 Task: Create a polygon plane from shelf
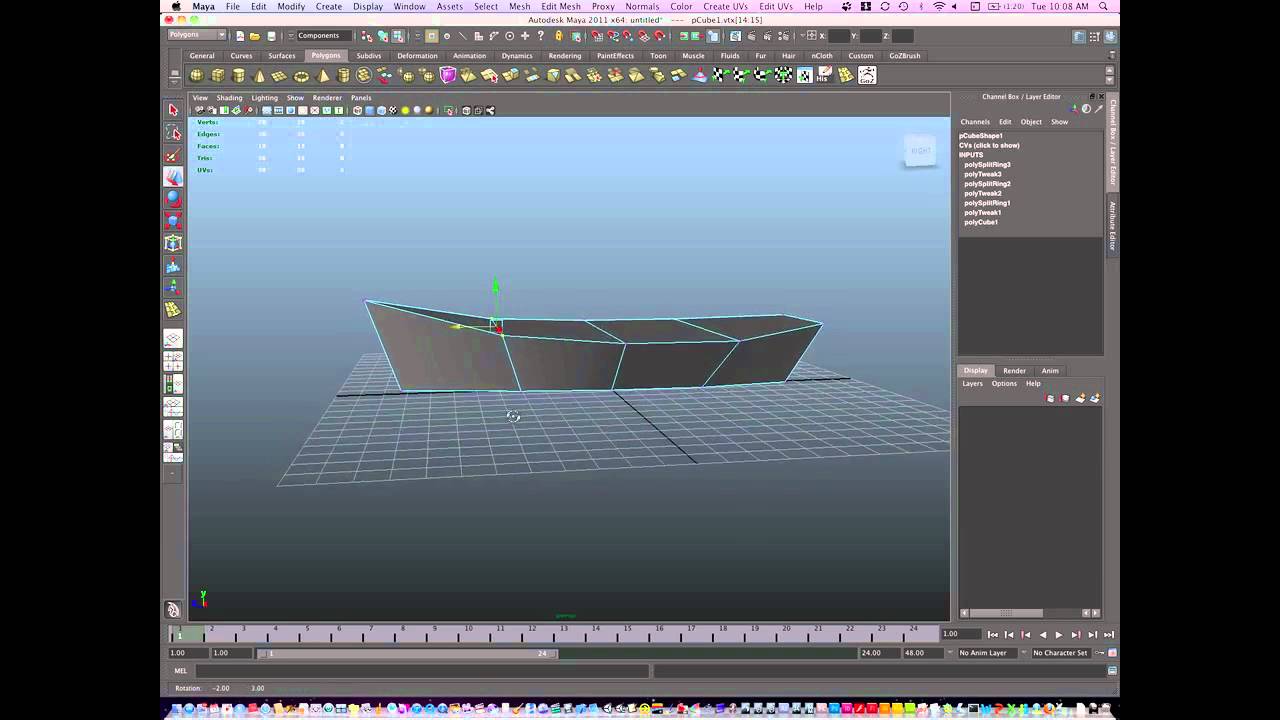280,75
